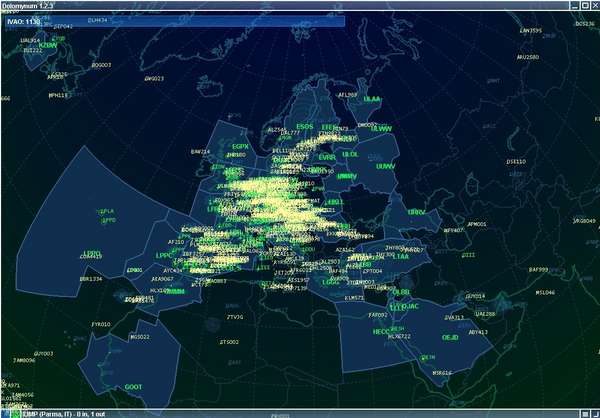Select aircraft ARU2580 on the map
The image size is (600, 418).
pos(528,57)
